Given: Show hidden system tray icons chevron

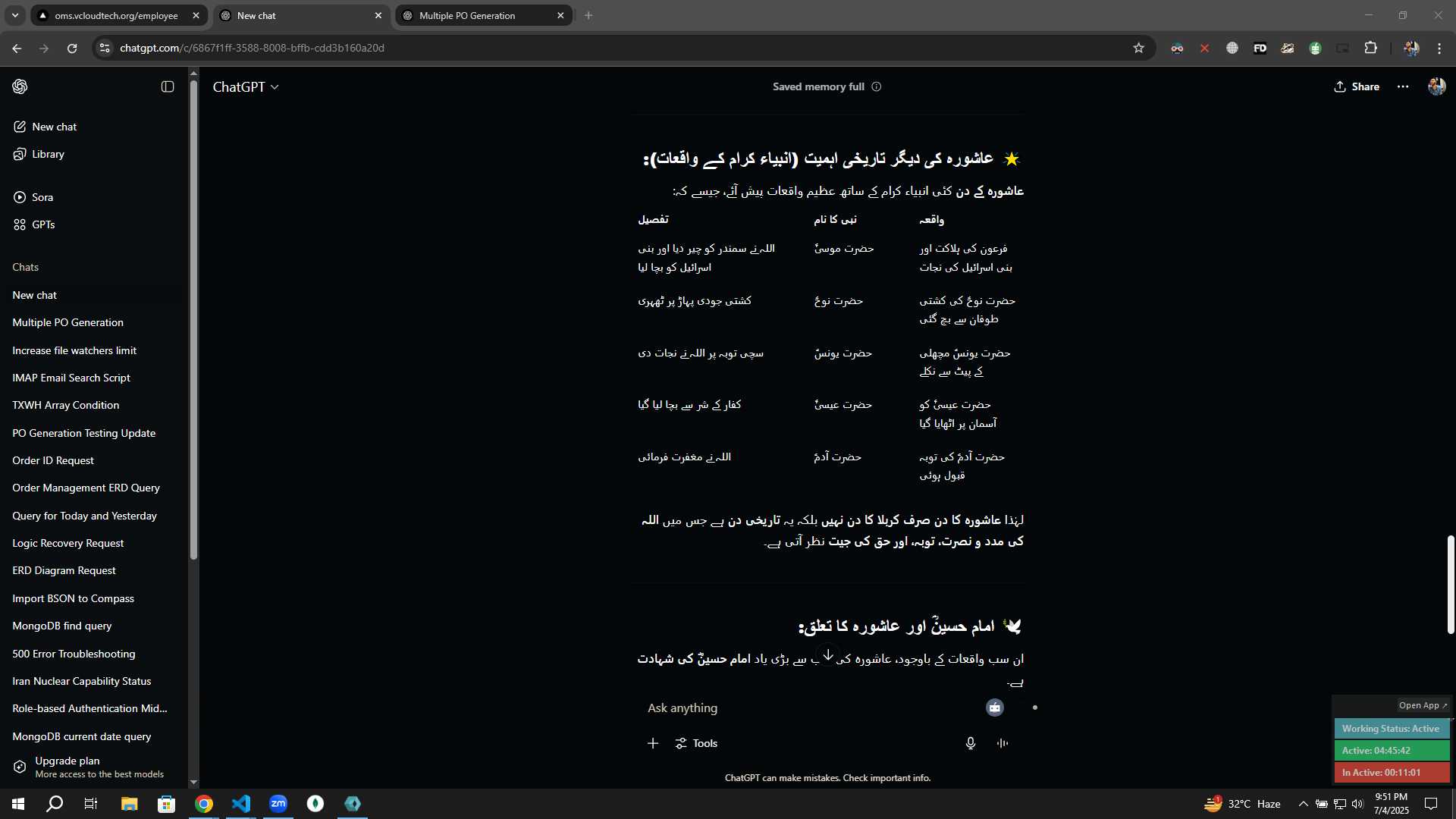Looking at the screenshot, I should (1303, 804).
